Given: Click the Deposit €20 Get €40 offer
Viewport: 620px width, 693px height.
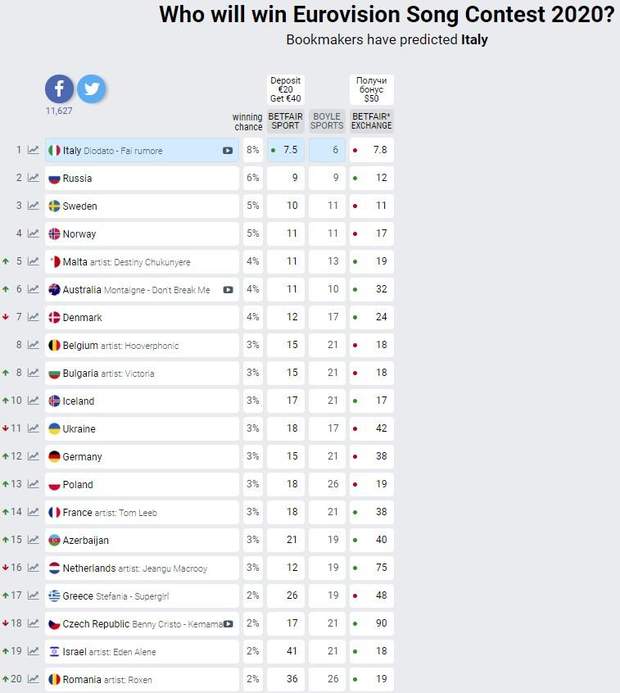Looking at the screenshot, I should [285, 90].
